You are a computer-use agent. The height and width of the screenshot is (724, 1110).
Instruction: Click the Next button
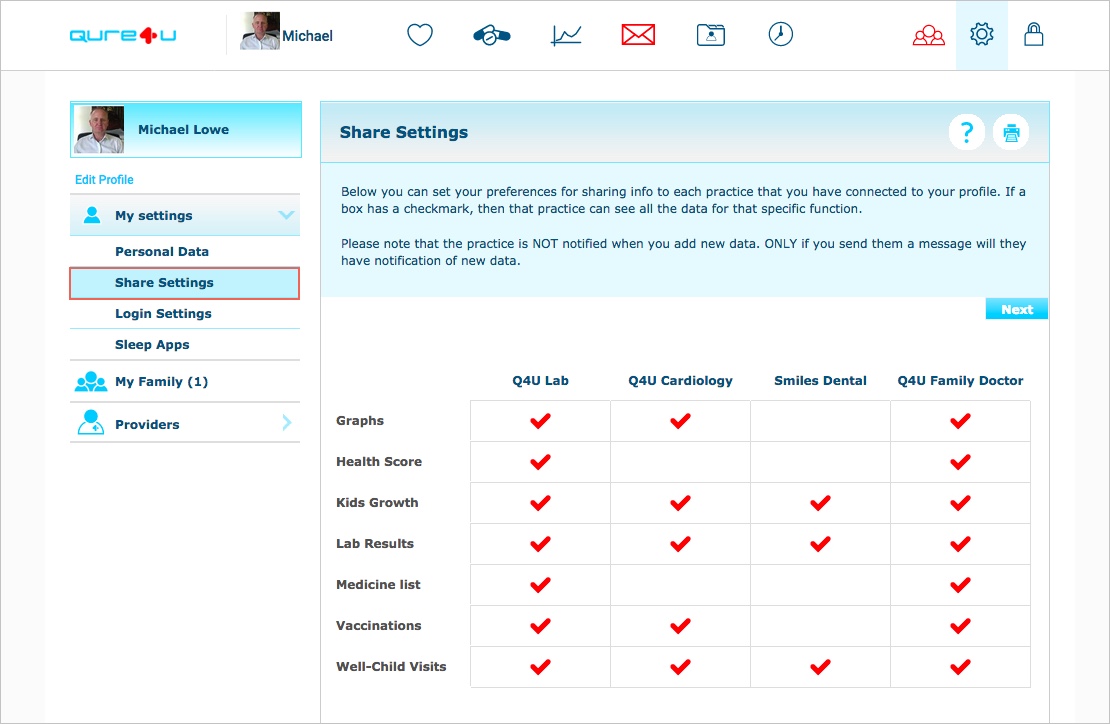point(1017,309)
